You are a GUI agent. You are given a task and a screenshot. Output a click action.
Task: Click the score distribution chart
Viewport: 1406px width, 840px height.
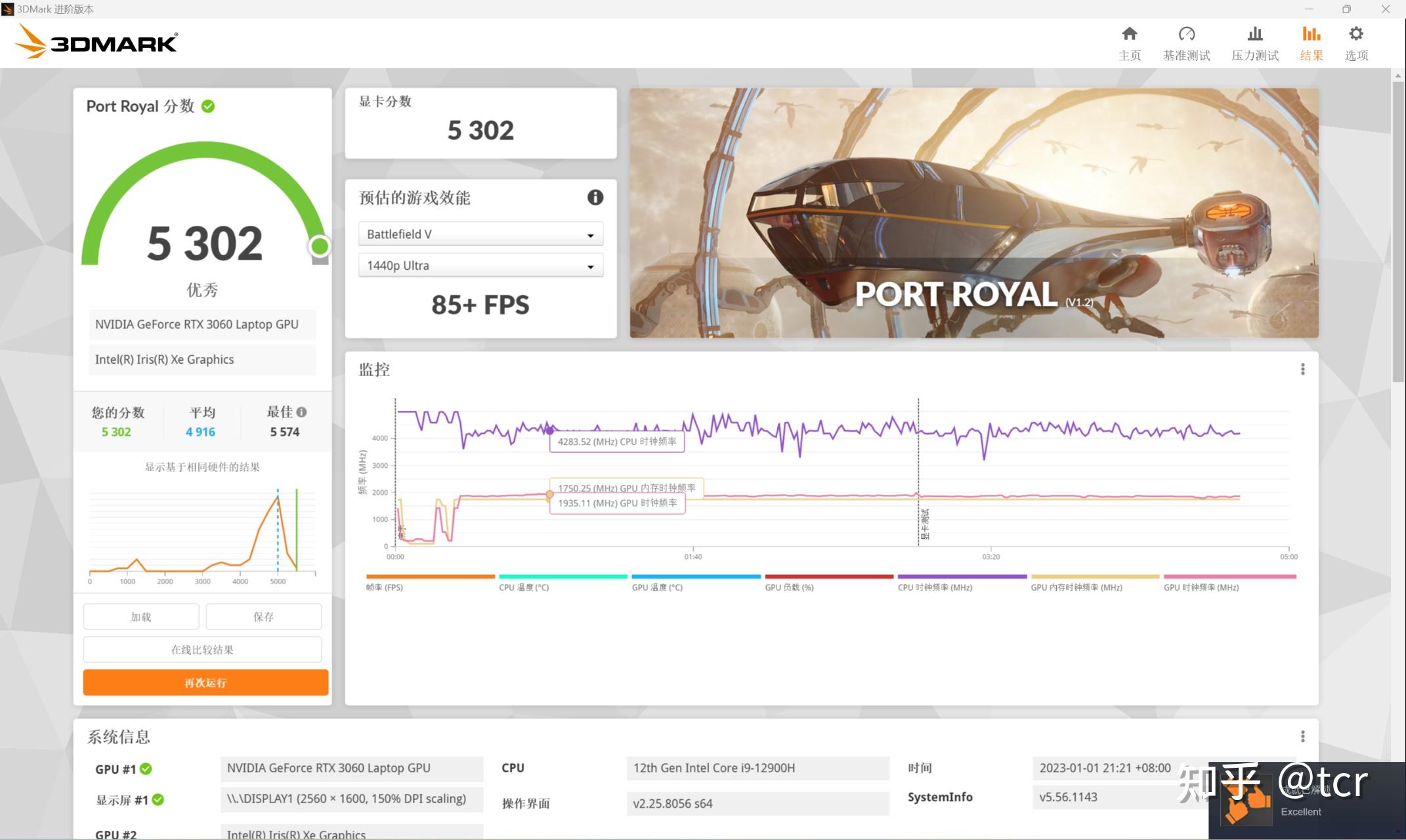[202, 535]
